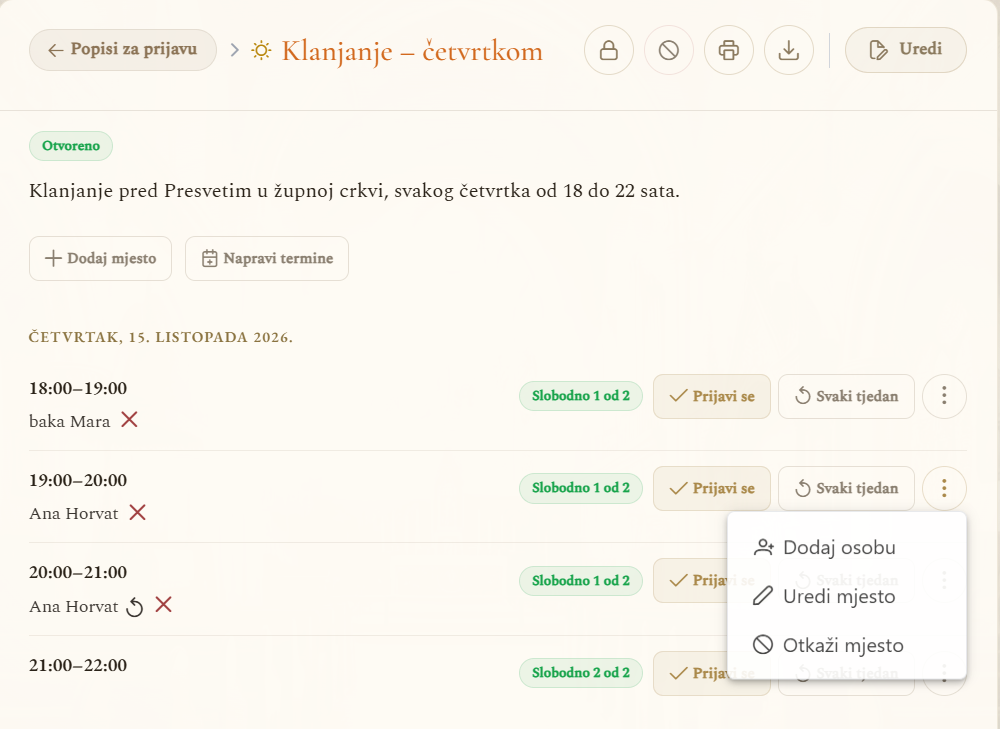The height and width of the screenshot is (729, 1000).
Task: Set 19:00–20:00 to Svaki tjedan
Action: pos(846,489)
